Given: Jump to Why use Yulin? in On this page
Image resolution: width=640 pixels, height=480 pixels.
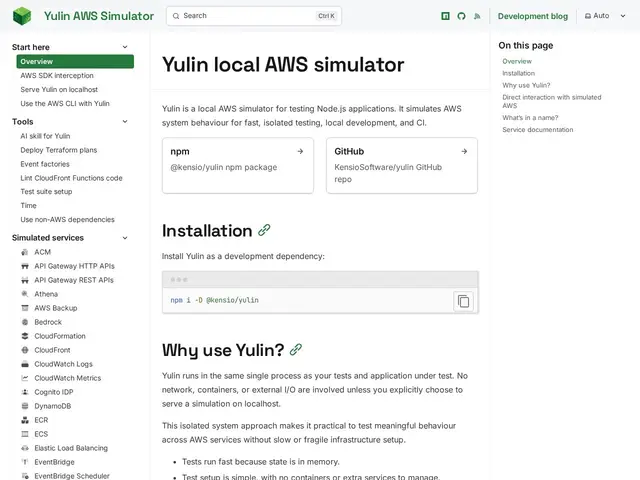Looking at the screenshot, I should (526, 85).
